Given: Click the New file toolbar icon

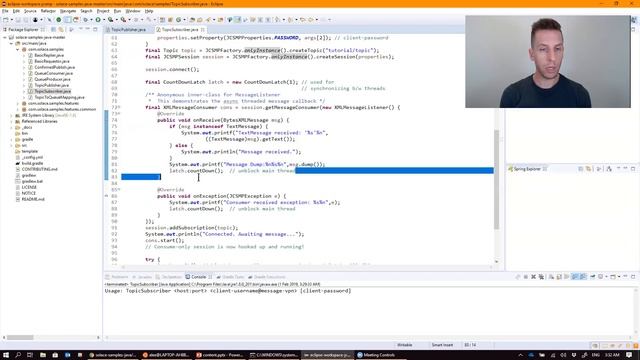Looking at the screenshot, I should pyautogui.click(x=6, y=20).
